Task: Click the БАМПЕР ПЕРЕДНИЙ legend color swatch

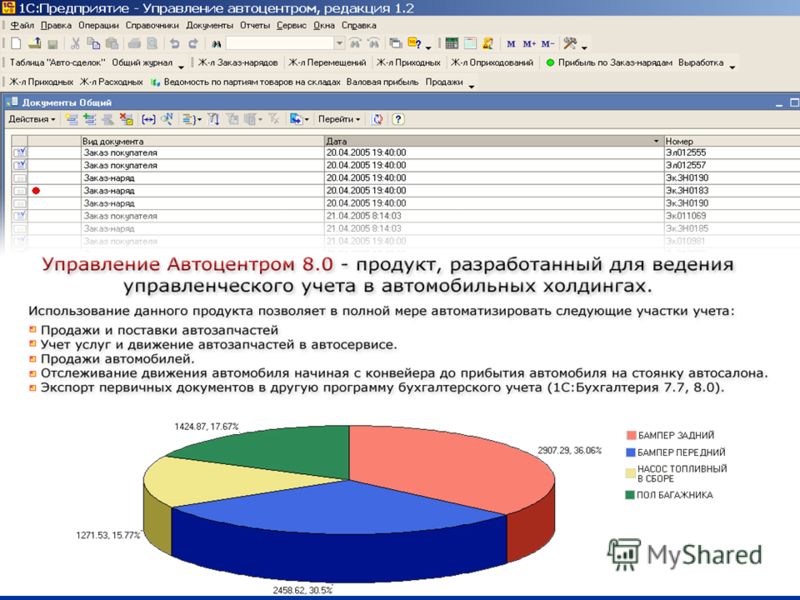Action: click(x=631, y=452)
